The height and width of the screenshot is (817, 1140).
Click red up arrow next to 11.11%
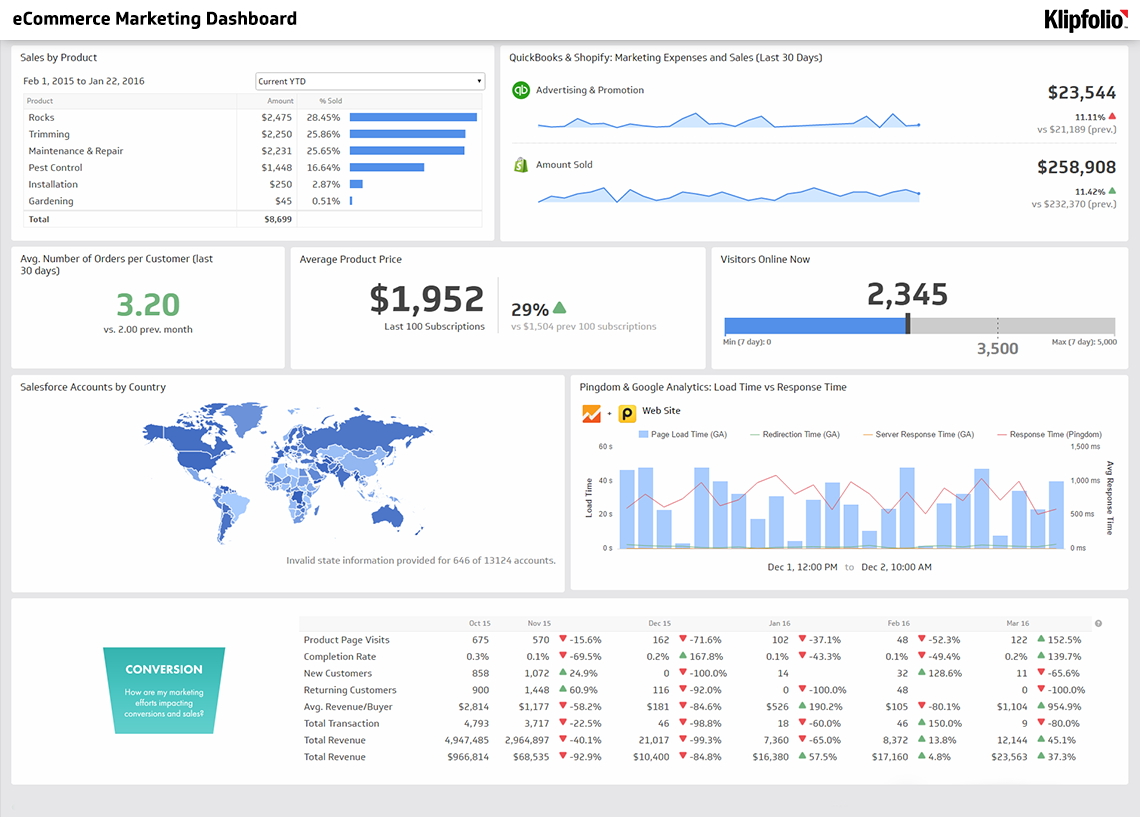(1112, 116)
